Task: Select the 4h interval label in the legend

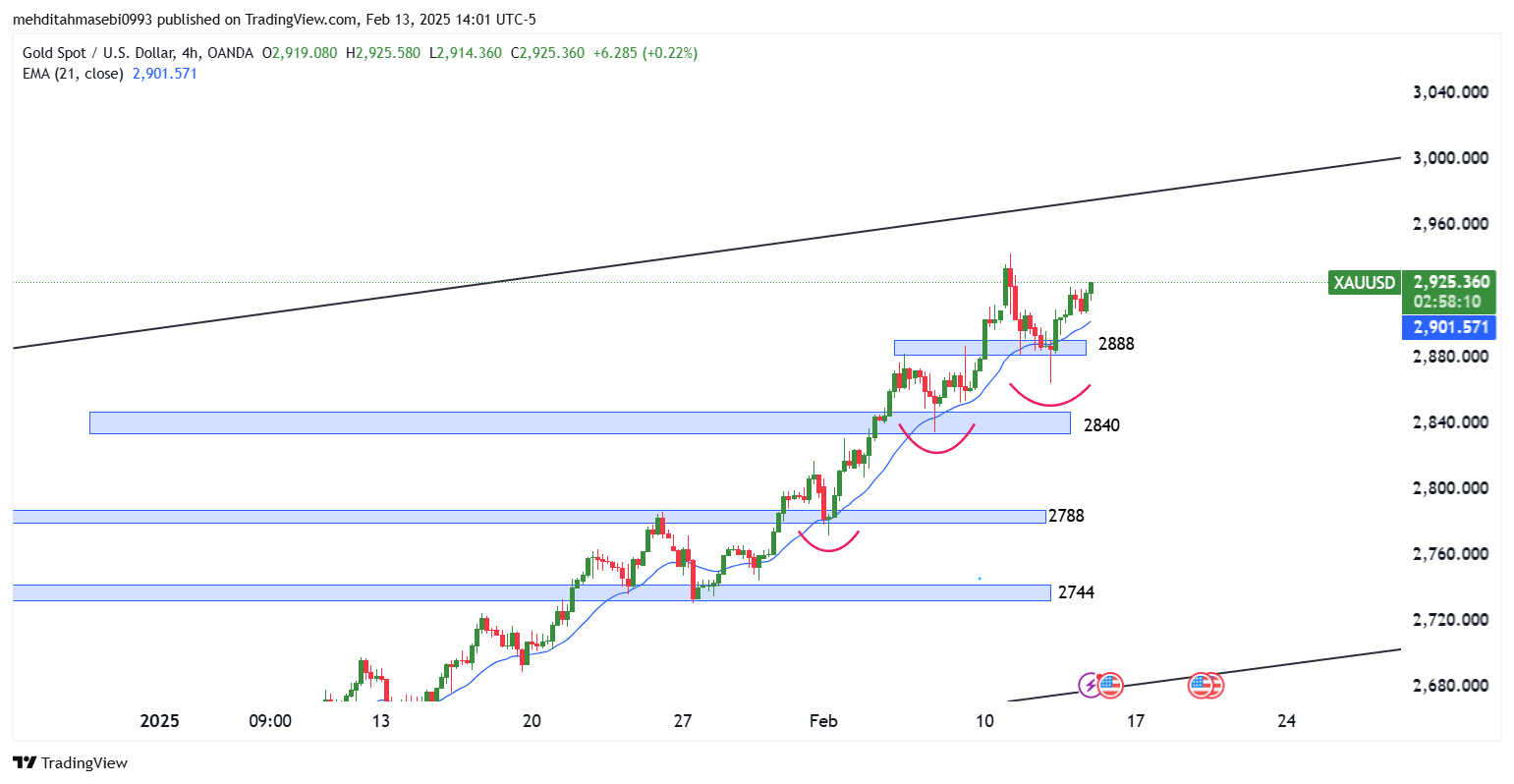Action: (x=191, y=53)
